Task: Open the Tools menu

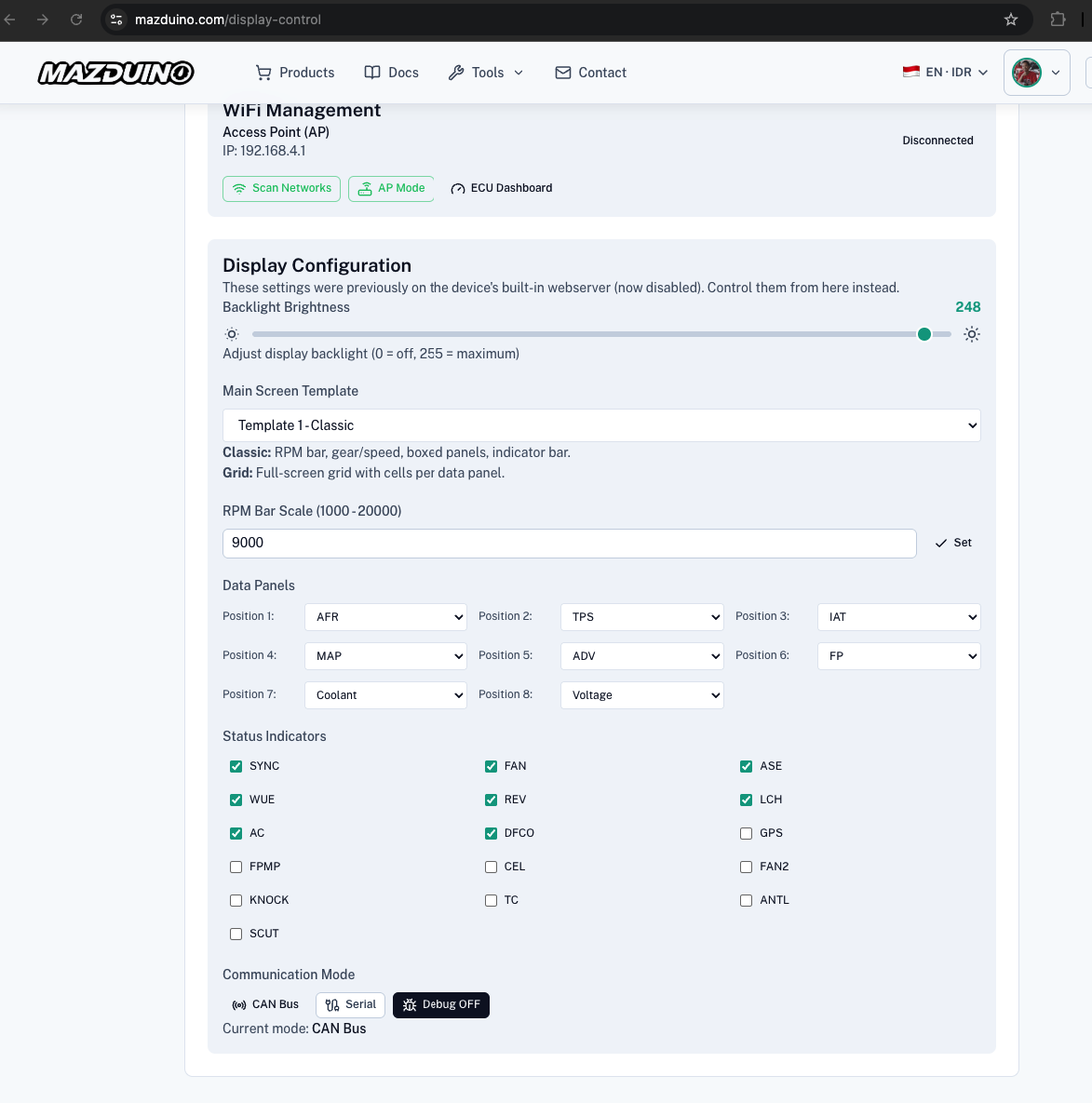Action: tap(486, 73)
